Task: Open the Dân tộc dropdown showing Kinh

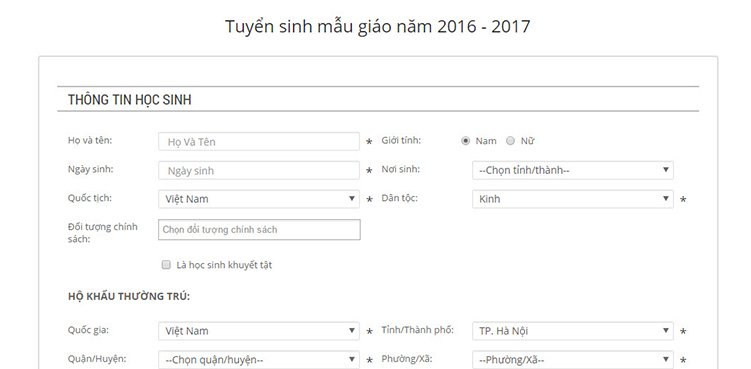Action: click(573, 199)
